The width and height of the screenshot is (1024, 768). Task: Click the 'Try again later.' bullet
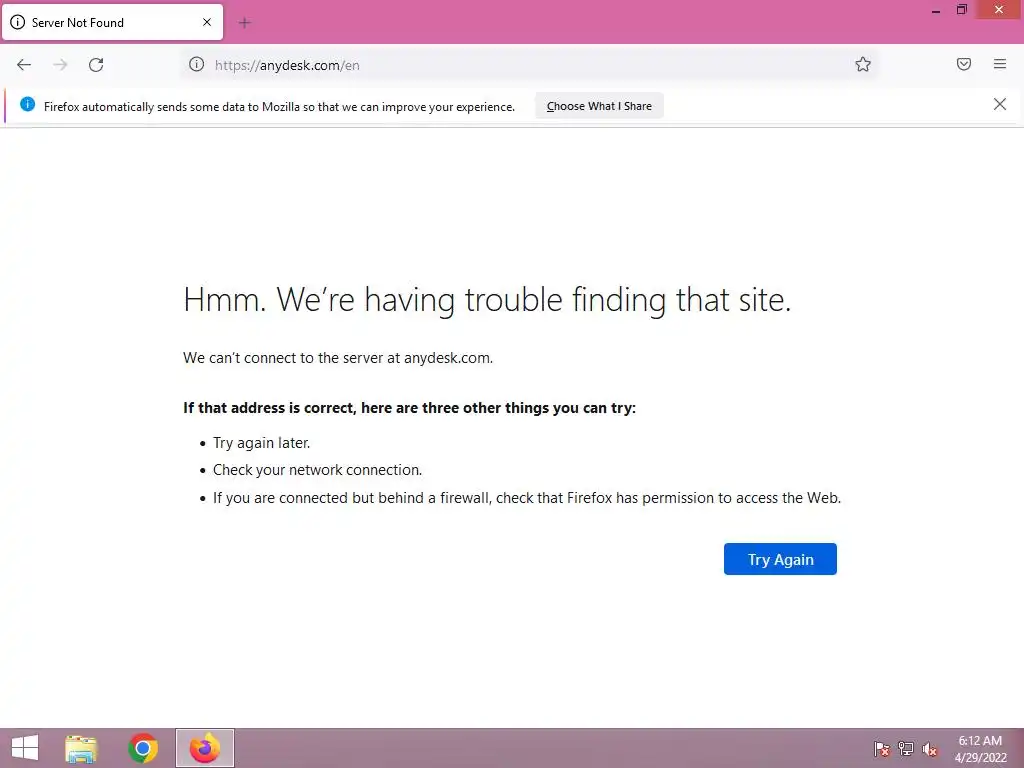pos(261,443)
